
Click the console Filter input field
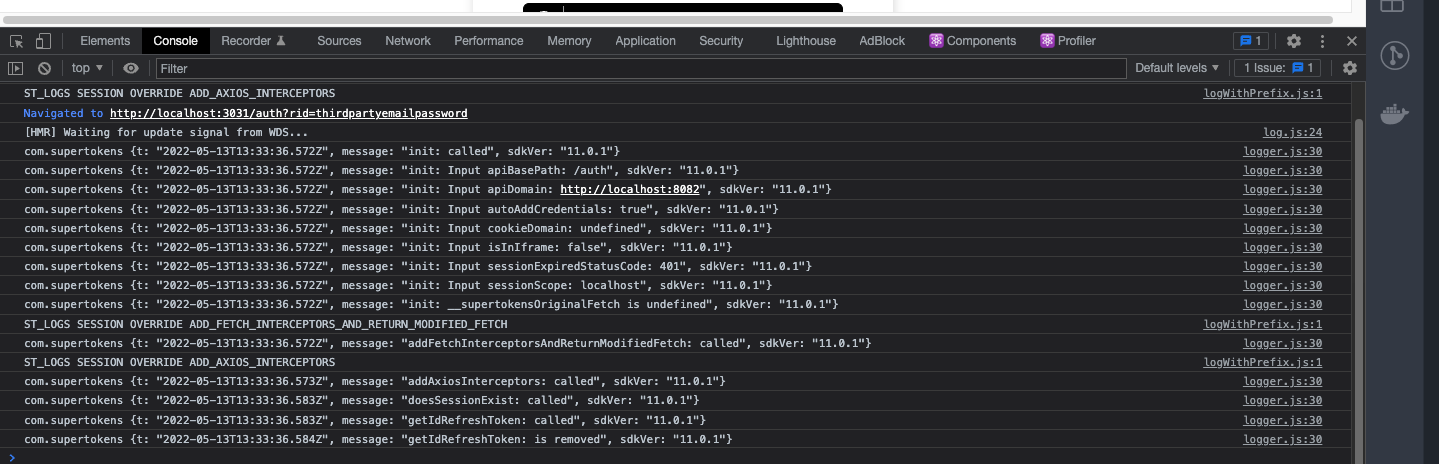coord(640,68)
